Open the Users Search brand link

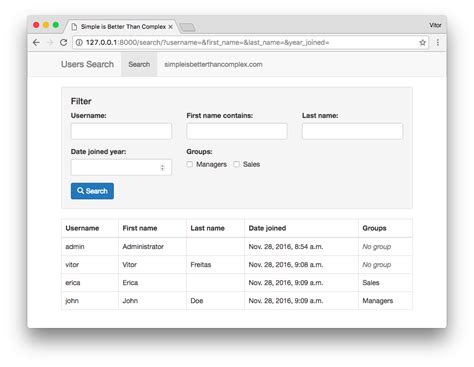87,64
